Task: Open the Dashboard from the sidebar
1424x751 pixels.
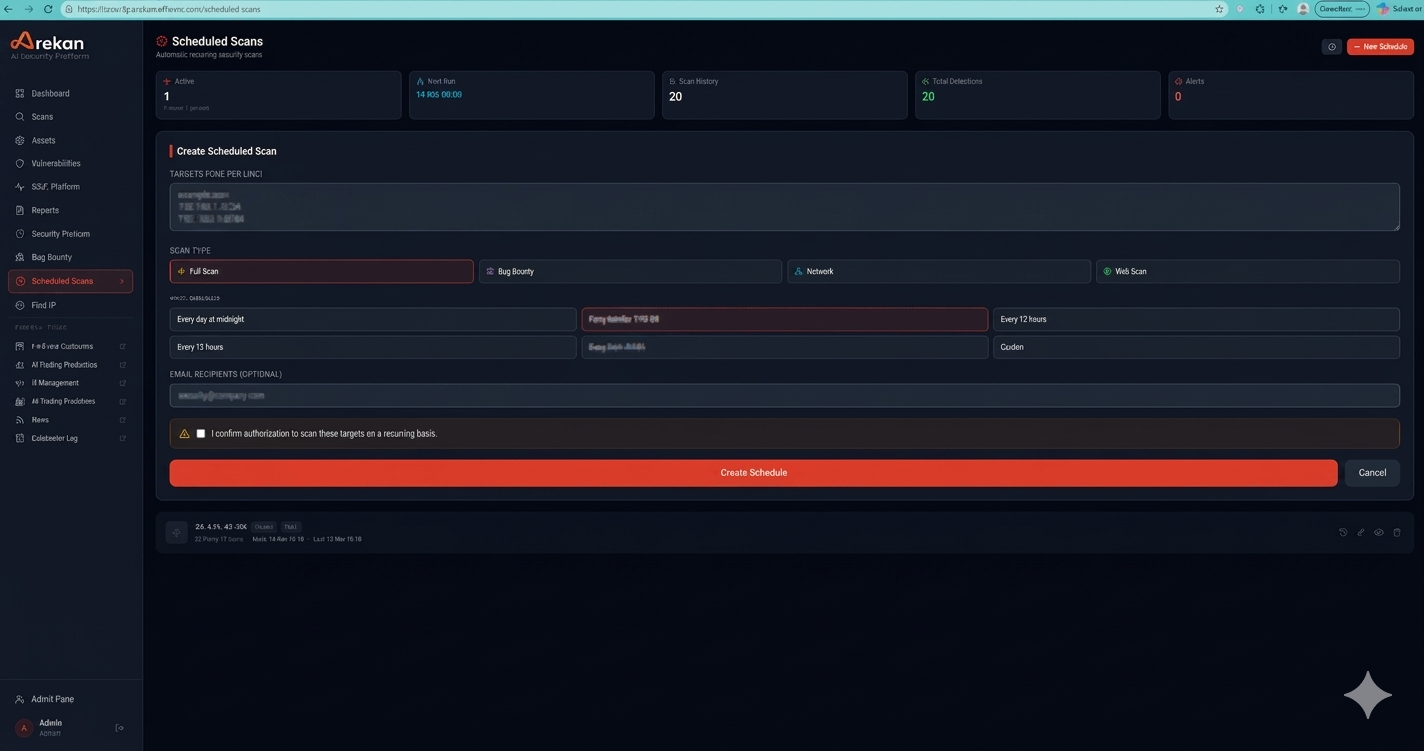Action: pos(49,93)
